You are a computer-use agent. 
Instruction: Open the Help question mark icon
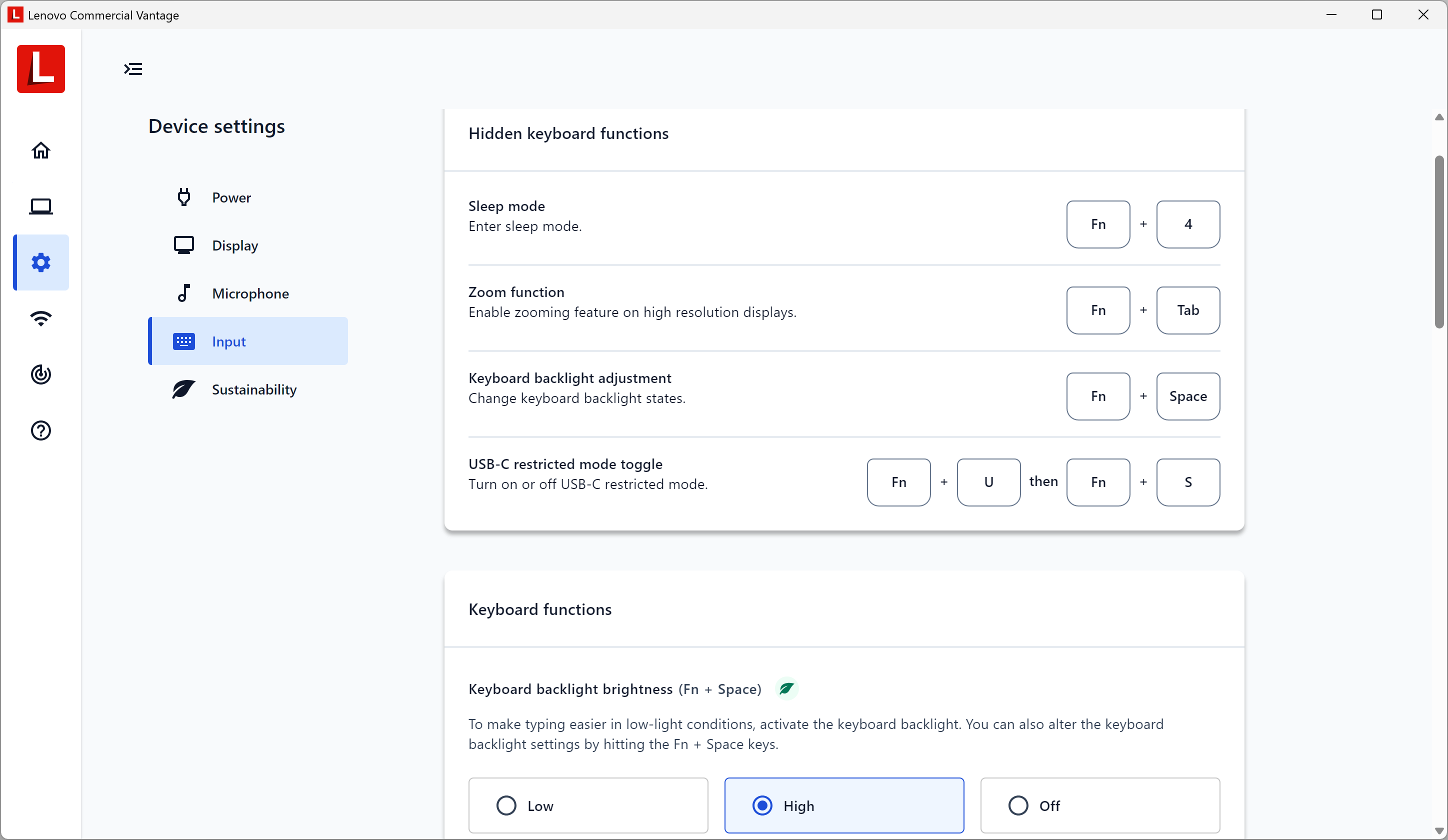point(41,430)
